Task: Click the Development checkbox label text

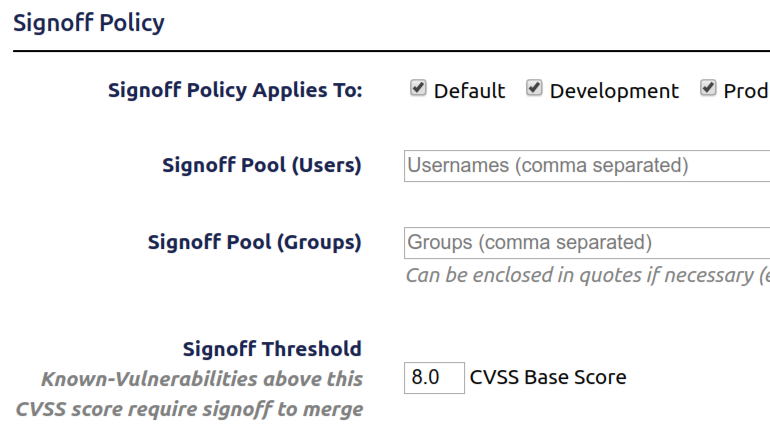Action: point(614,91)
